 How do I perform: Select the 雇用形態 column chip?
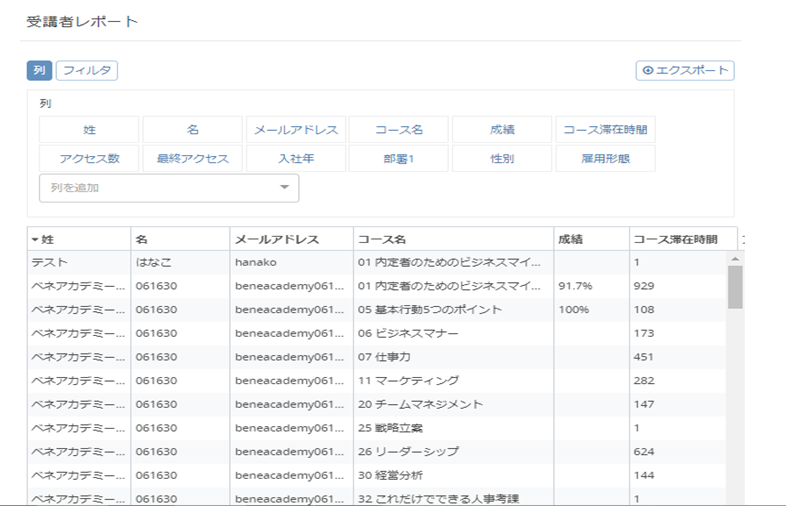coord(605,158)
